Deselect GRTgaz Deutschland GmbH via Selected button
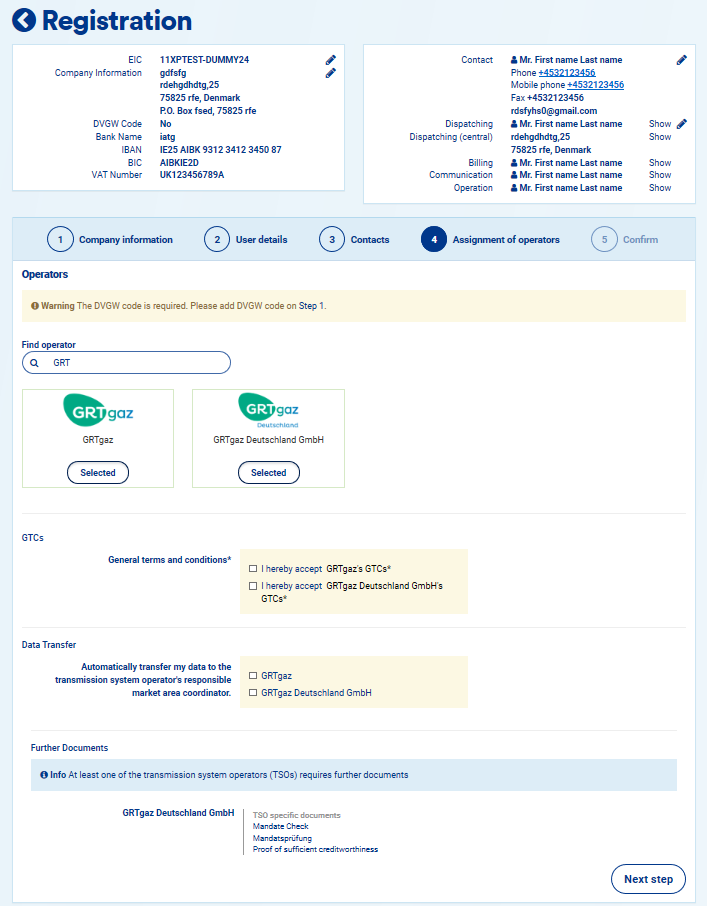 tap(269, 473)
